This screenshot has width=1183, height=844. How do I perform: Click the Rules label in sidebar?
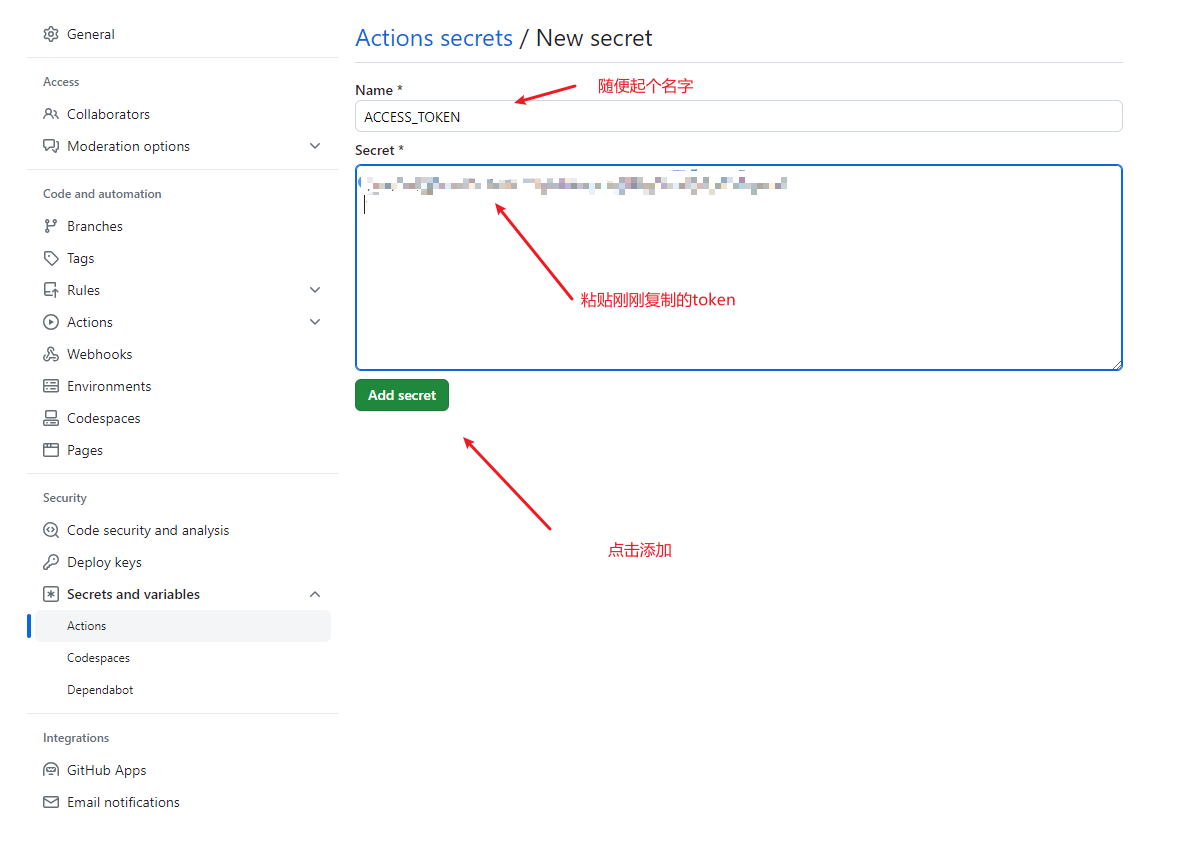click(83, 290)
